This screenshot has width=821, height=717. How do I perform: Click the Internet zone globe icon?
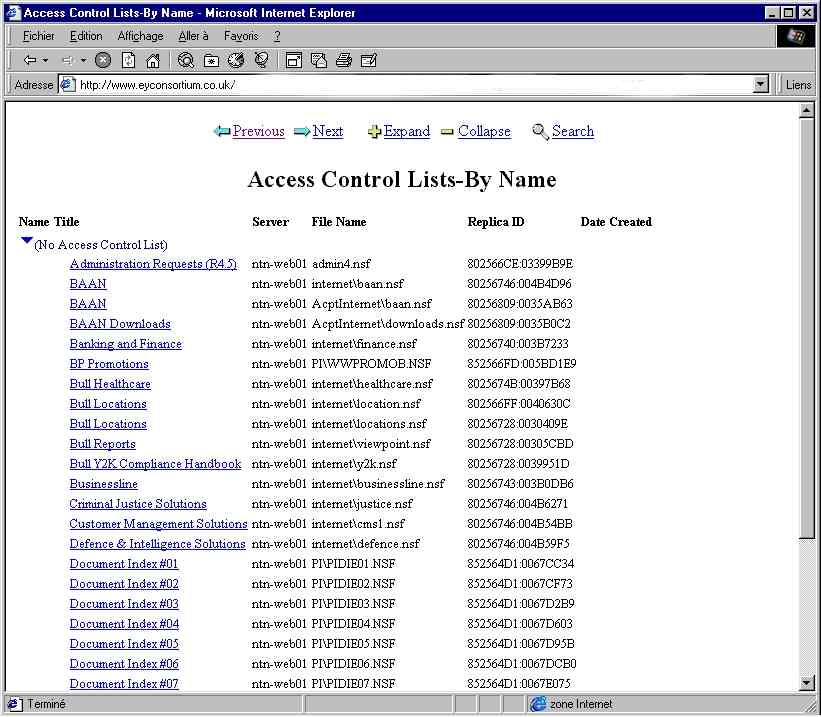click(538, 704)
